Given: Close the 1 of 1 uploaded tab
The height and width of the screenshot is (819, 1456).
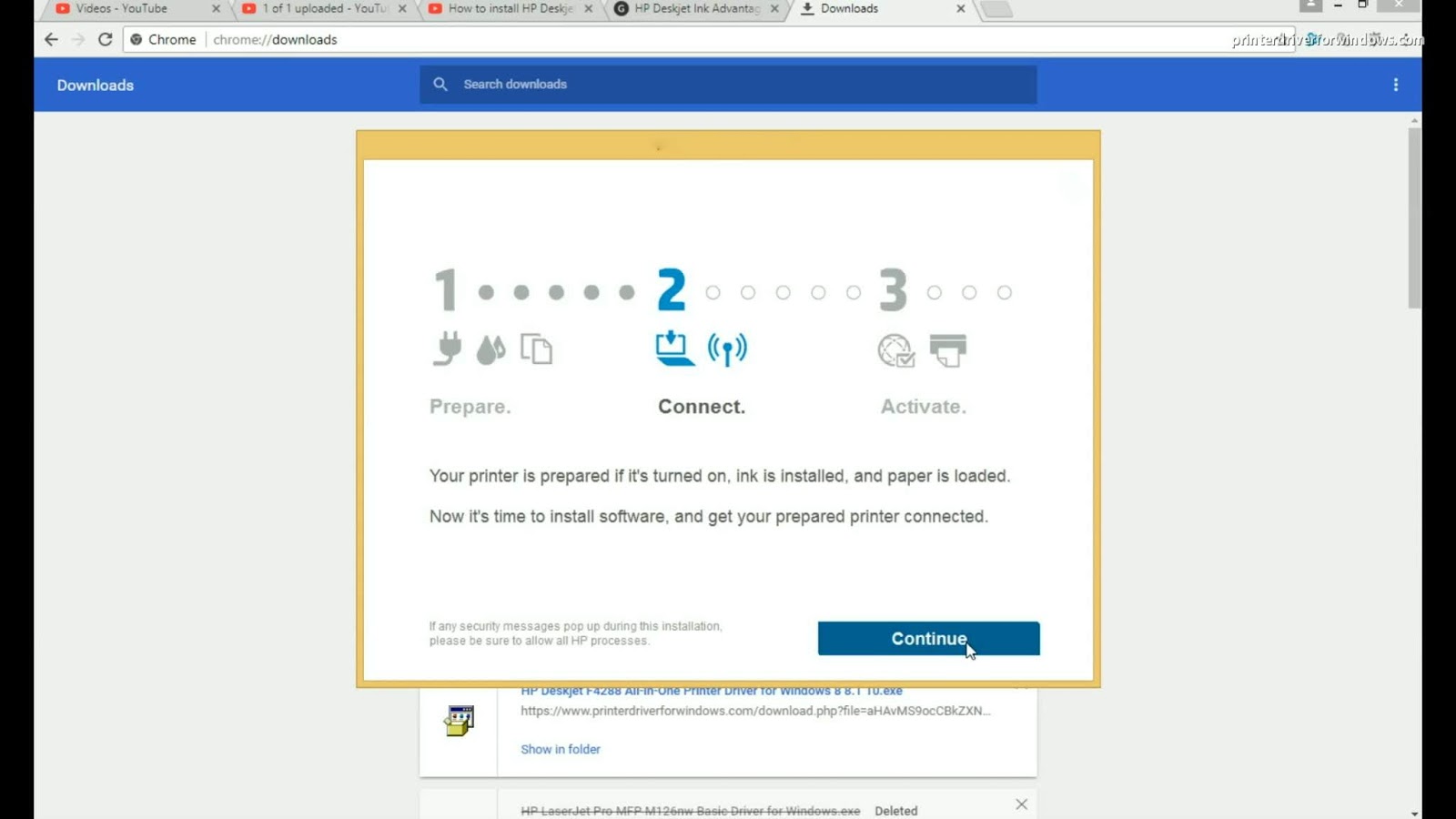Looking at the screenshot, I should coord(402,8).
